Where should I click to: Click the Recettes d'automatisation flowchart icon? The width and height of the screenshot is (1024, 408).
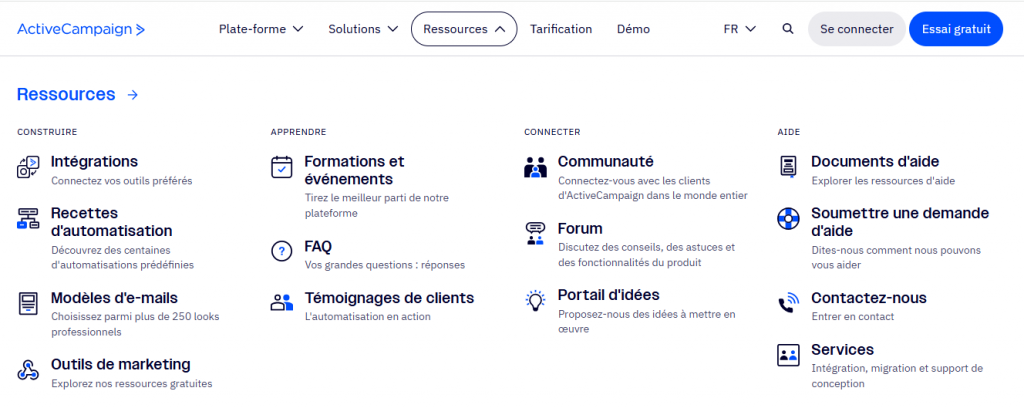[x=28, y=218]
